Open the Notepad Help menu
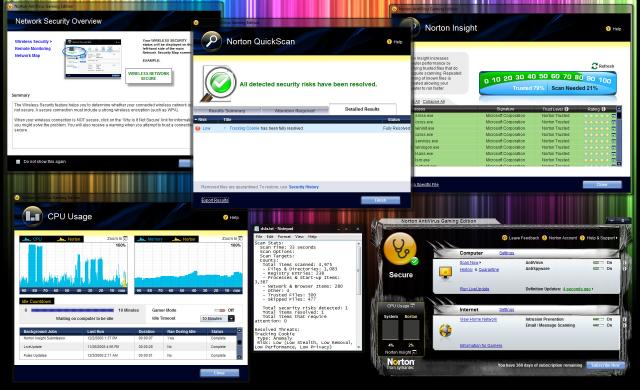Viewport: 640px width, 390px height. click(312, 237)
